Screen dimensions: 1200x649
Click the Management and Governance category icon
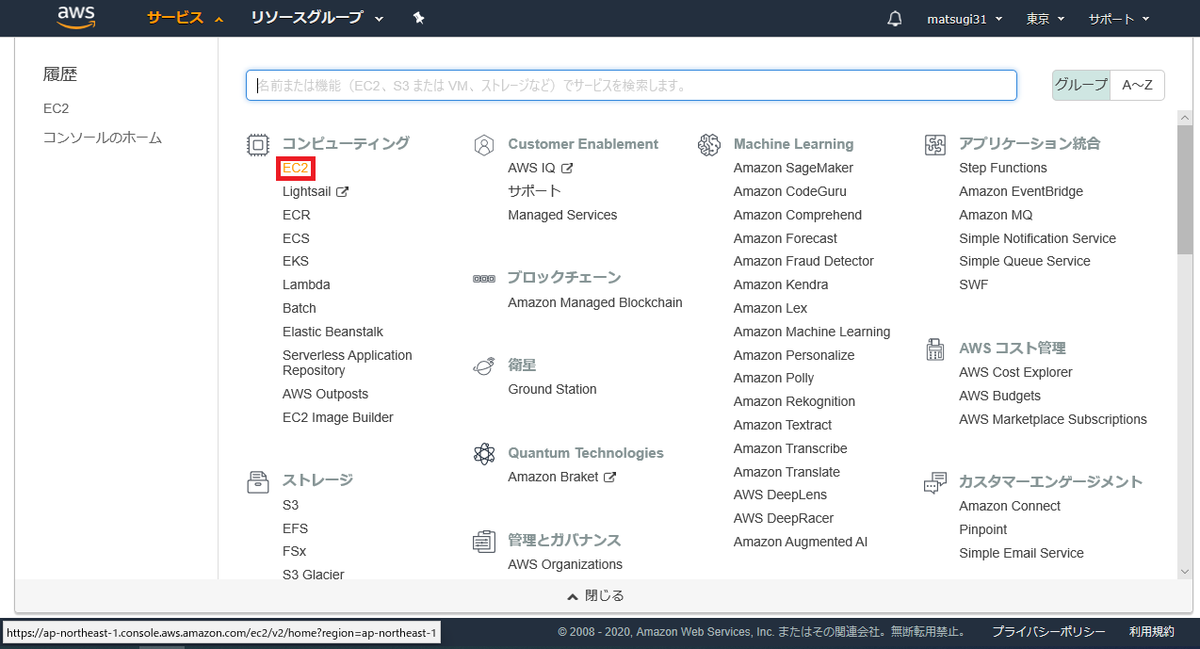point(484,541)
